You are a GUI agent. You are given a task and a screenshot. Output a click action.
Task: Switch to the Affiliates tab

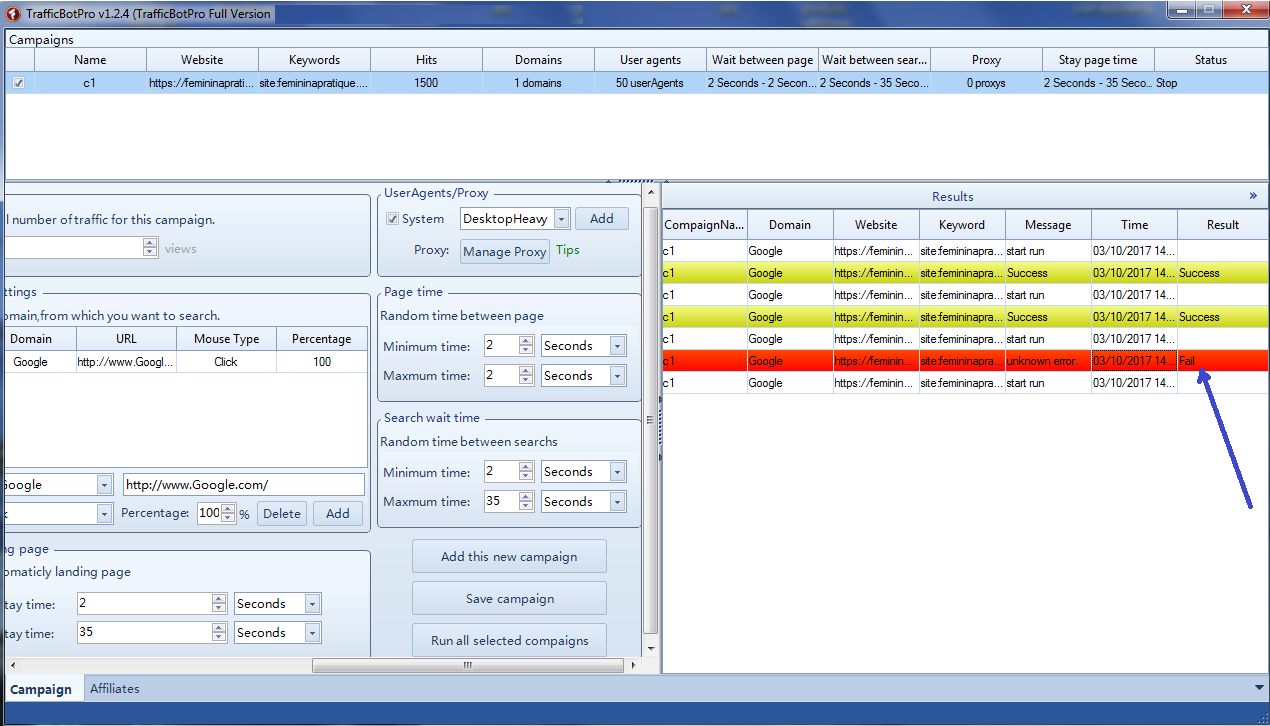115,688
